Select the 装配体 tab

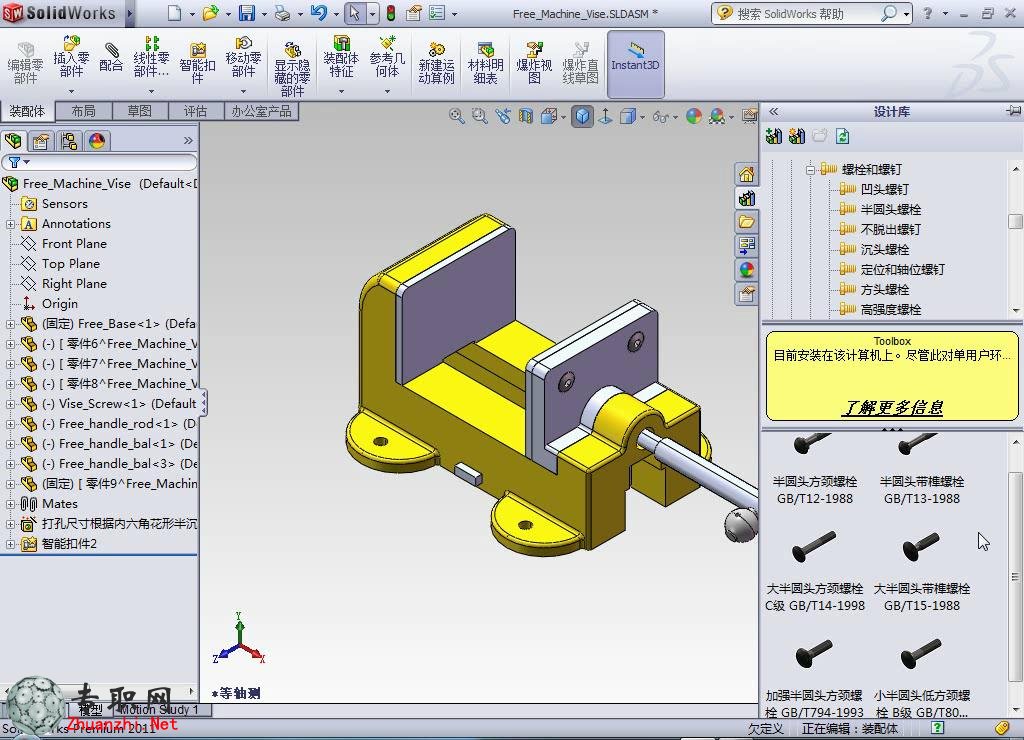[27, 111]
